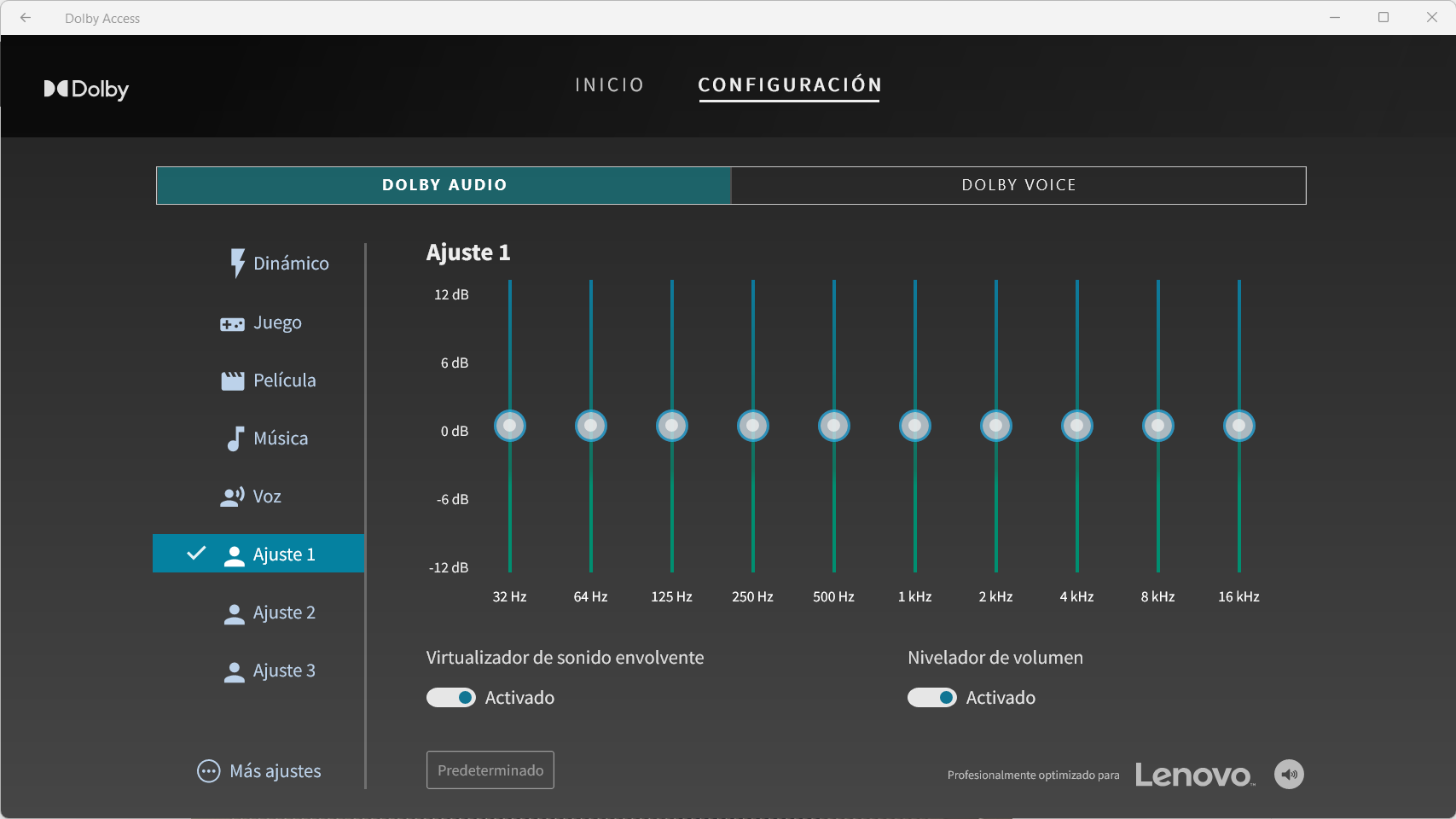Go back using the arrow in title bar
Image resolution: width=1456 pixels, height=819 pixels.
26,18
